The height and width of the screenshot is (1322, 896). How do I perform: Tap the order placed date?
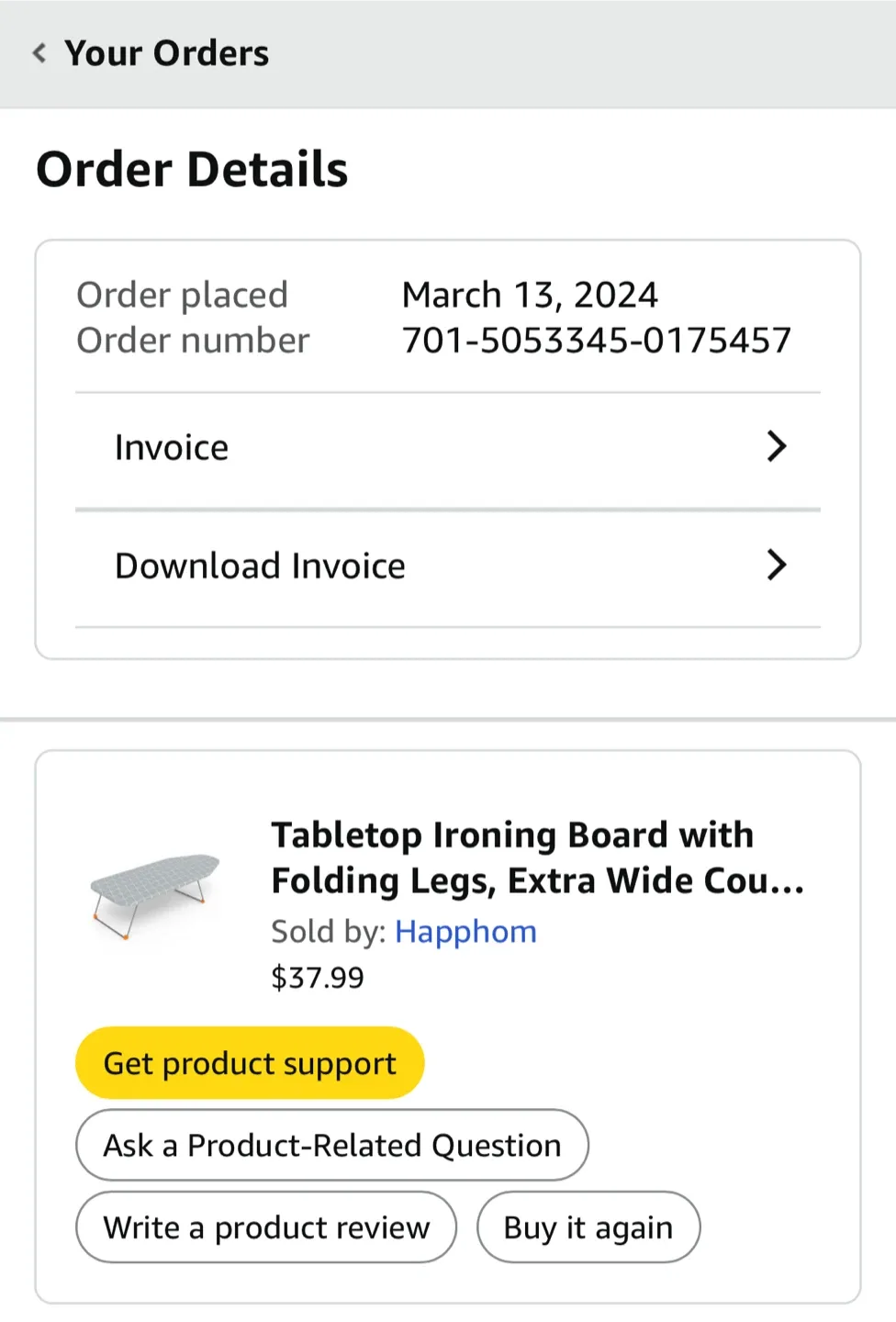click(x=530, y=294)
